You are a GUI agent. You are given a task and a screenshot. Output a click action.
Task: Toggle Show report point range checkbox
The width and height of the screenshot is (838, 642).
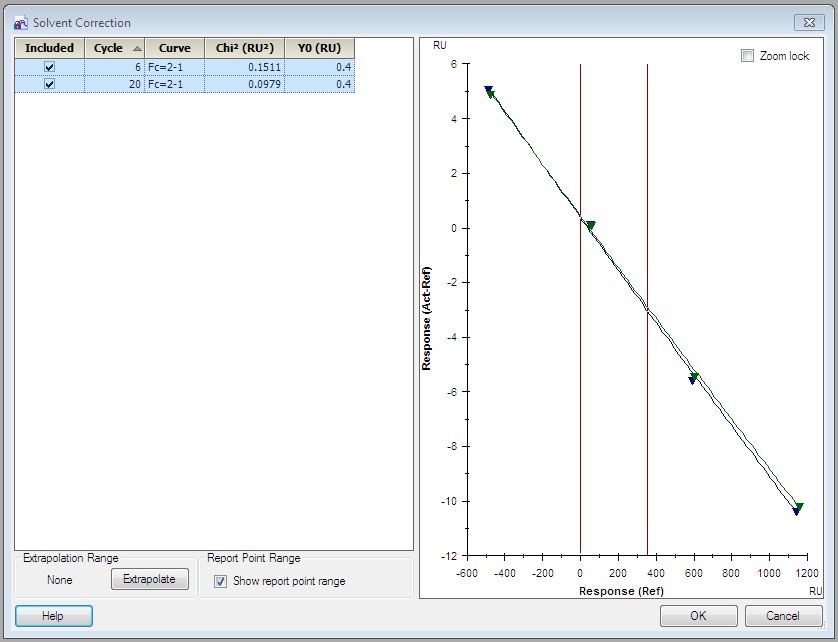tap(220, 581)
